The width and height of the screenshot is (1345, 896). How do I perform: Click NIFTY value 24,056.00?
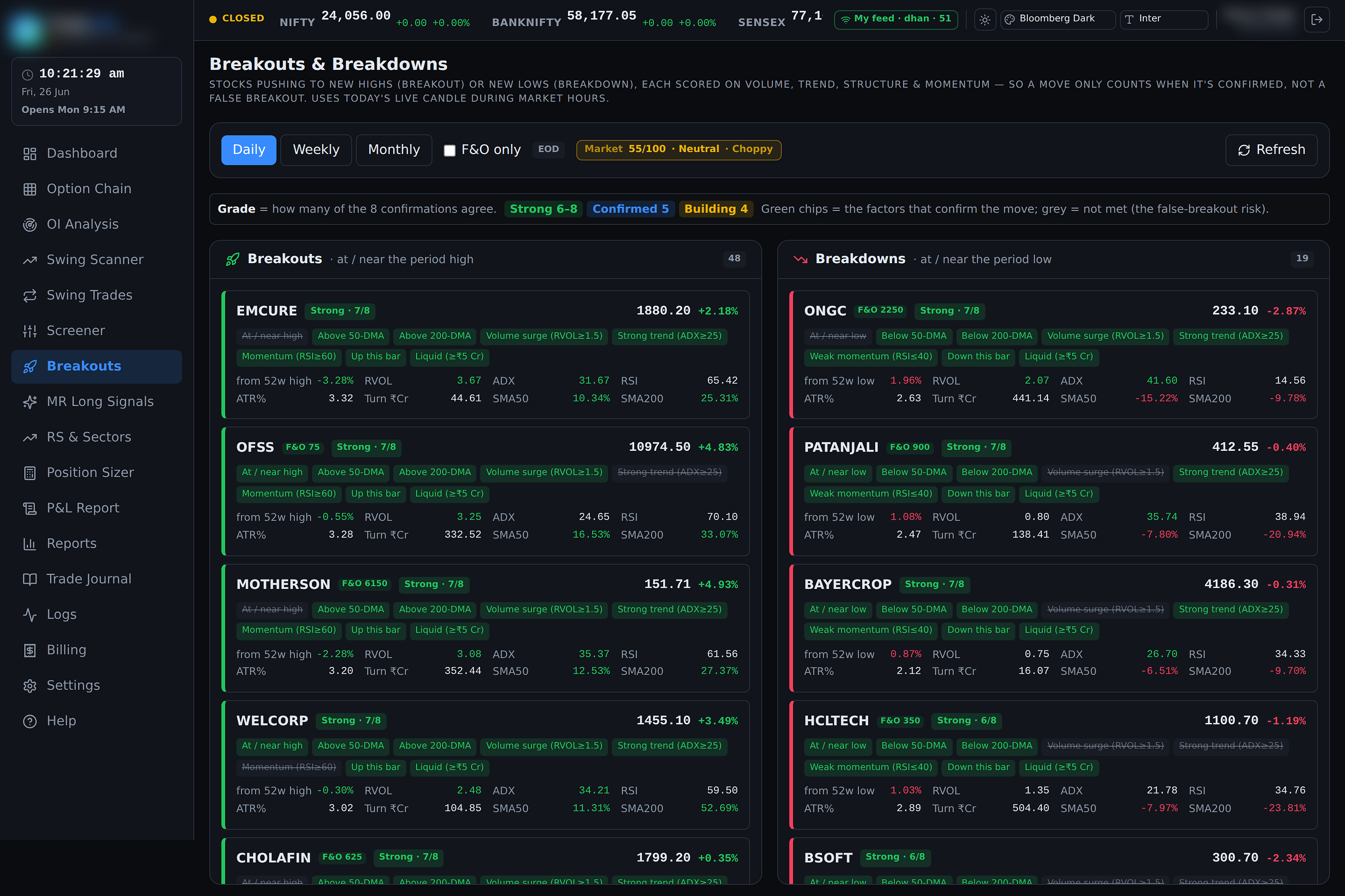click(355, 16)
